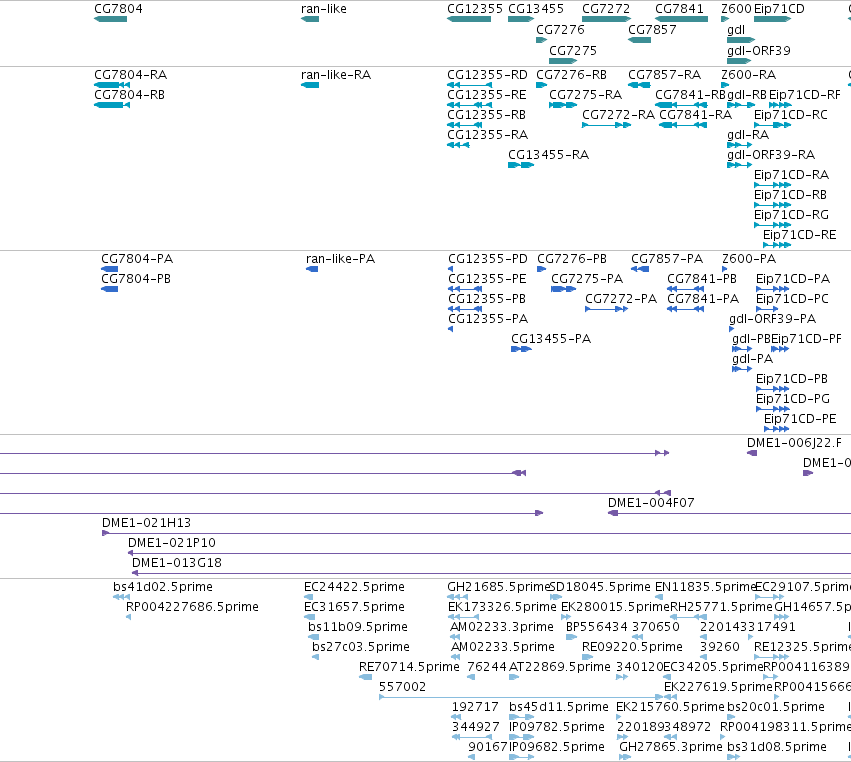Select the CG7857 gene label

(x=652, y=30)
